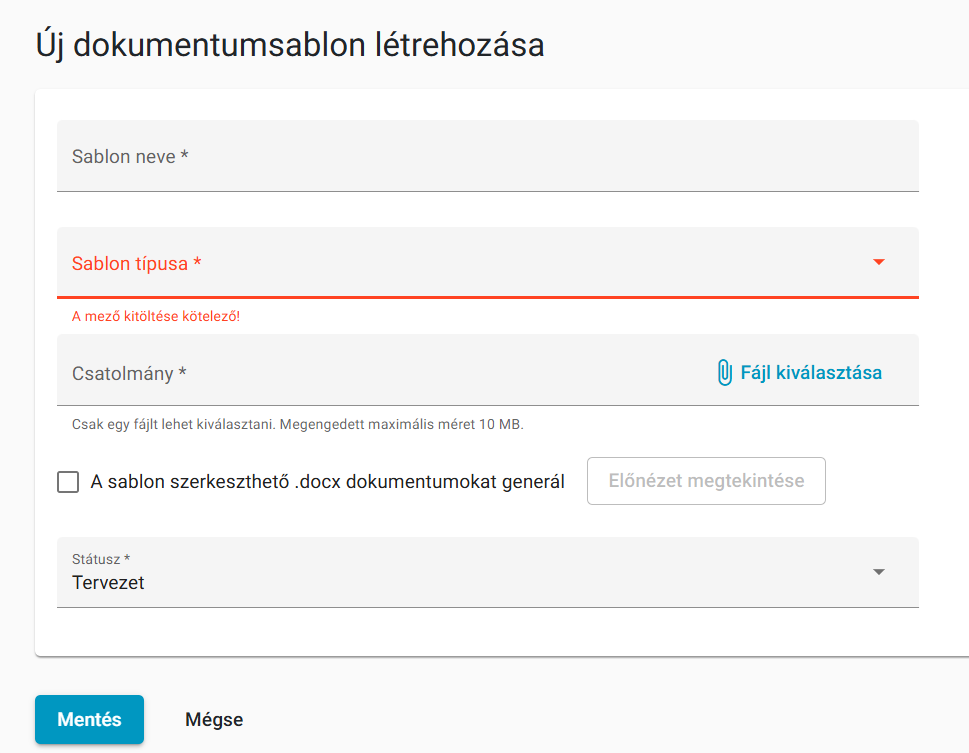Click the Mentés save button
The height and width of the screenshot is (753, 969).
tap(90, 719)
